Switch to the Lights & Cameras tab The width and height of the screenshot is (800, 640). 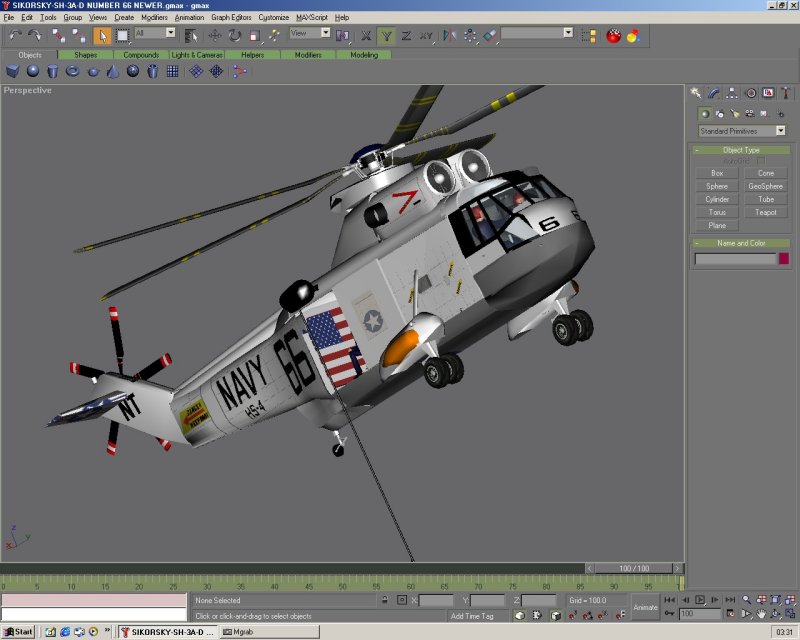(x=197, y=55)
